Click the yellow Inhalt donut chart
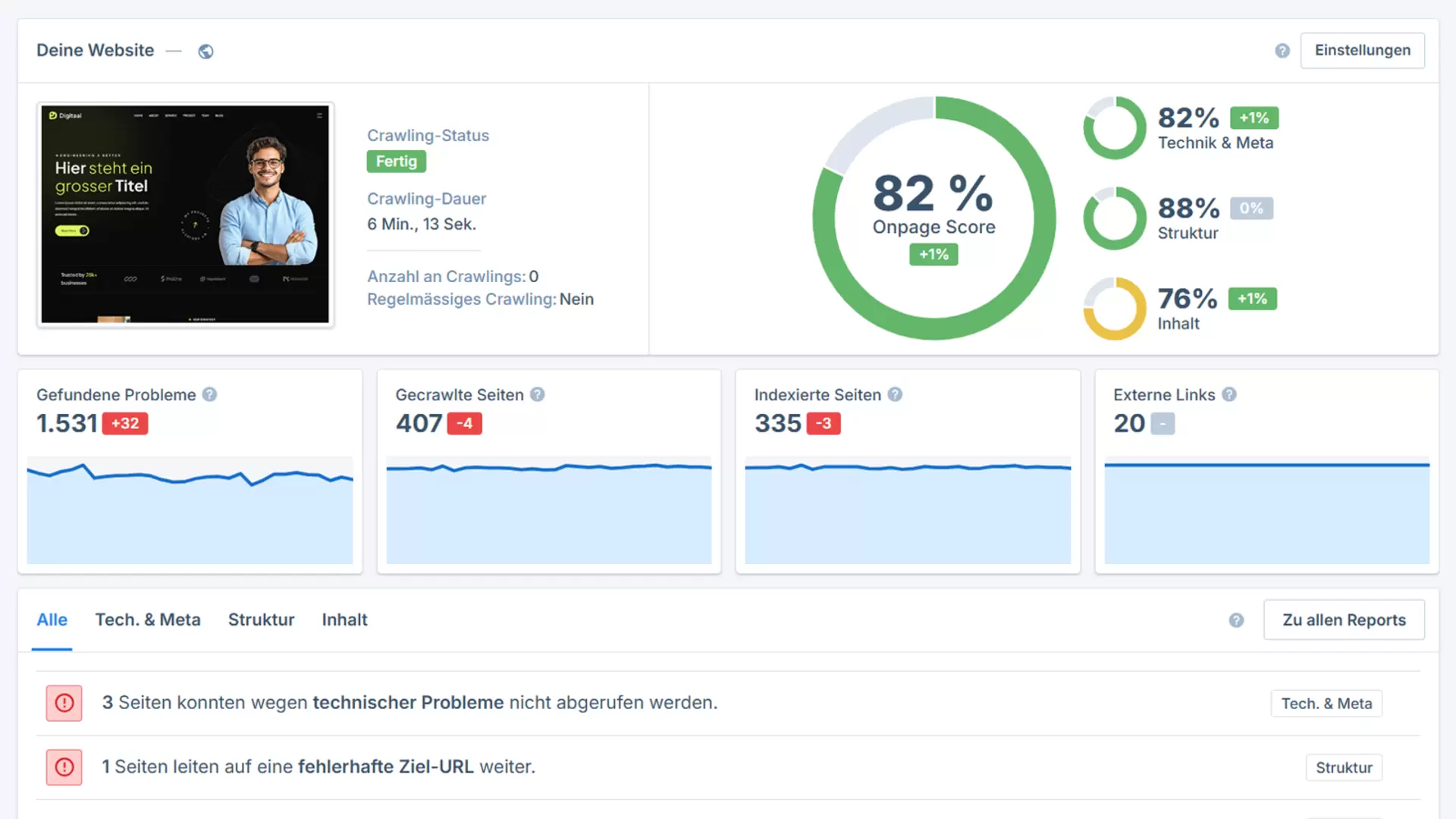The image size is (1456, 819). [x=1114, y=308]
